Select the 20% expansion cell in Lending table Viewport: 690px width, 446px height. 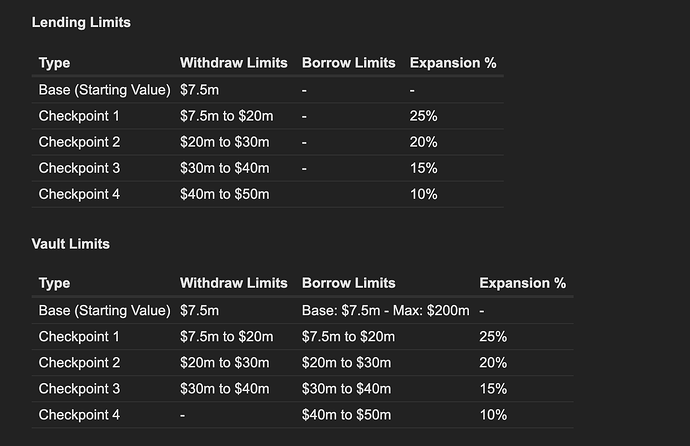coord(423,142)
